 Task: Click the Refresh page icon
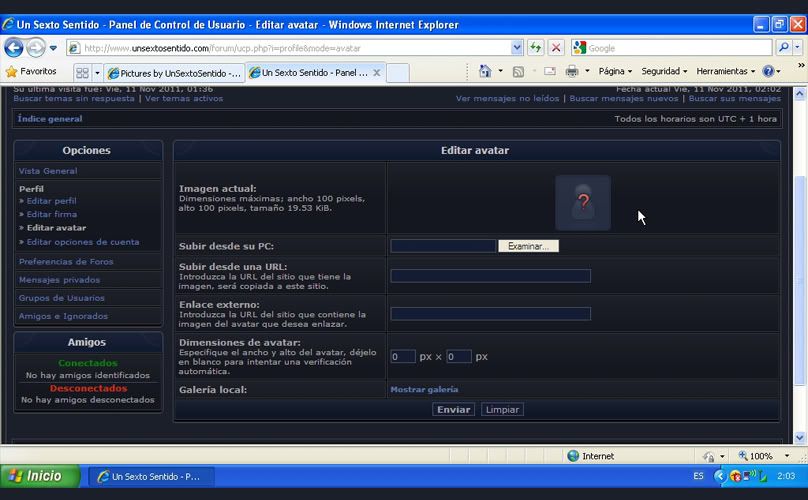click(536, 48)
